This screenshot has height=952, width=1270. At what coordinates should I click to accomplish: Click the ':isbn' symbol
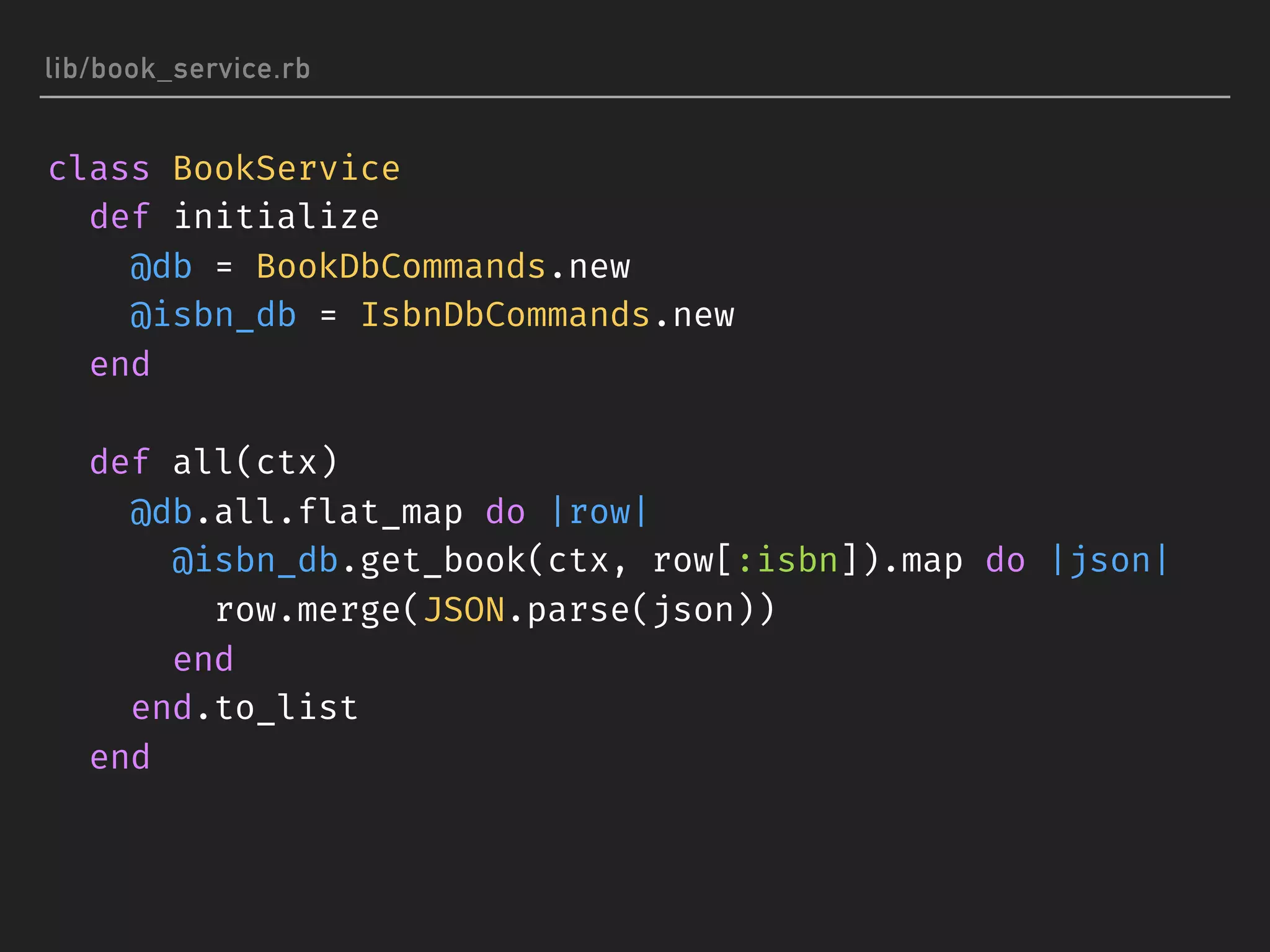tap(788, 560)
